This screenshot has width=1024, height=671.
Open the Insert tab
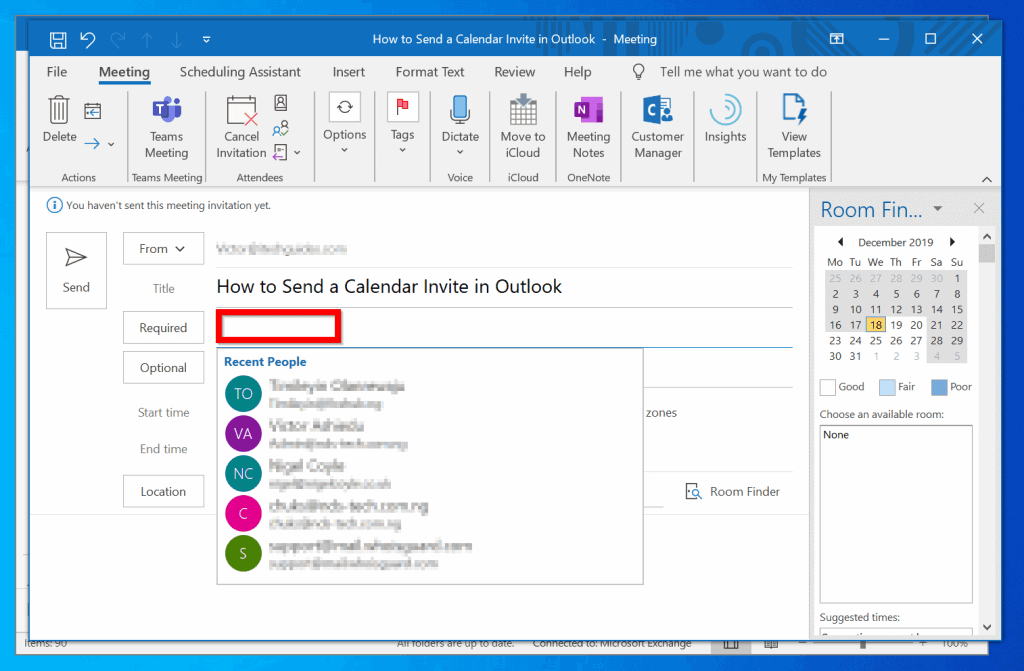348,72
